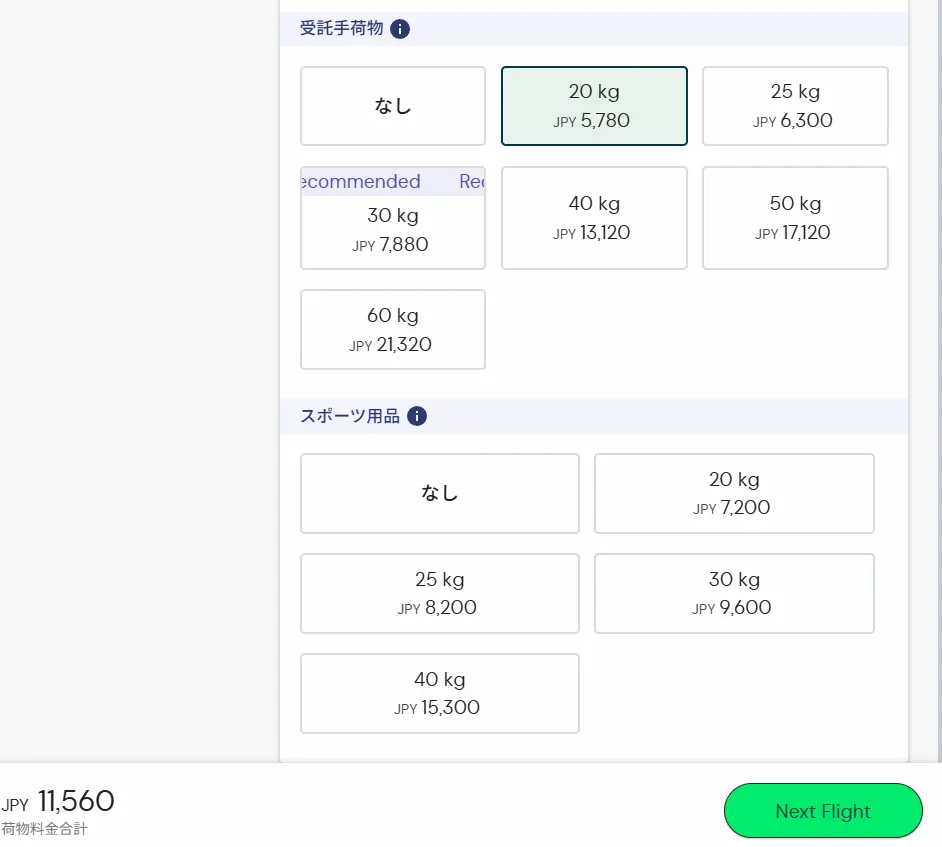Select 25 kg sports equipment JPY 8,200
942x847 pixels.
tap(440, 593)
